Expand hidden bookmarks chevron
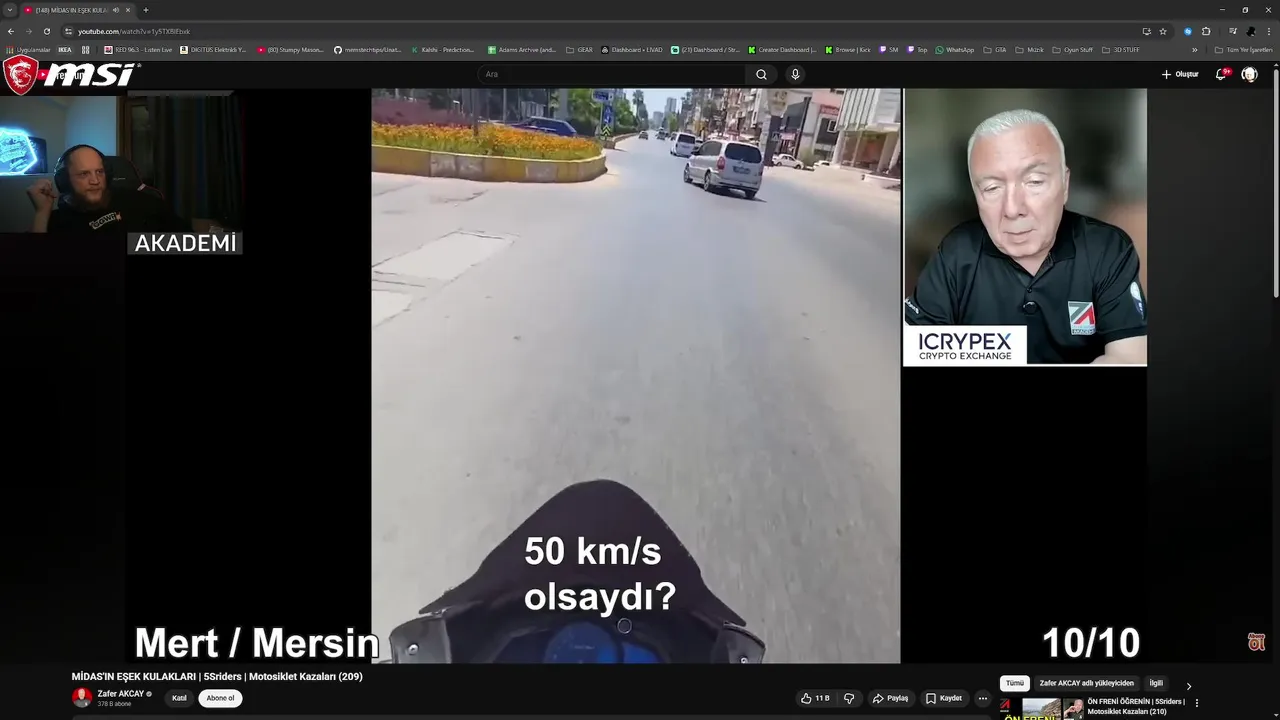 pos(1194,49)
